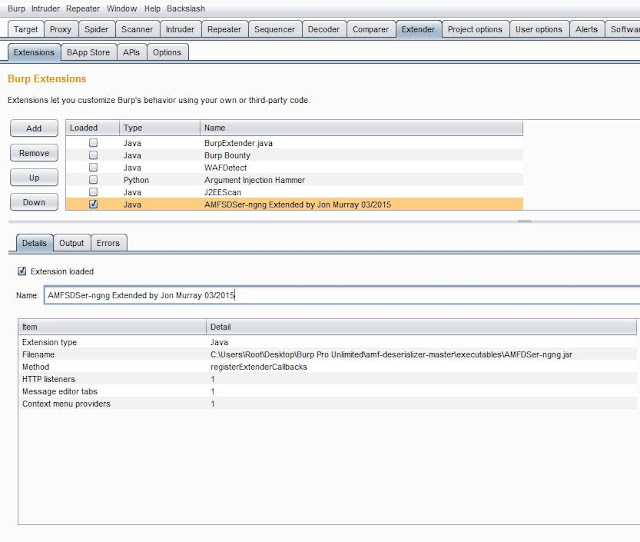The height and width of the screenshot is (542, 640).
Task: Select the WAFDetect extension row
Action: 294,167
